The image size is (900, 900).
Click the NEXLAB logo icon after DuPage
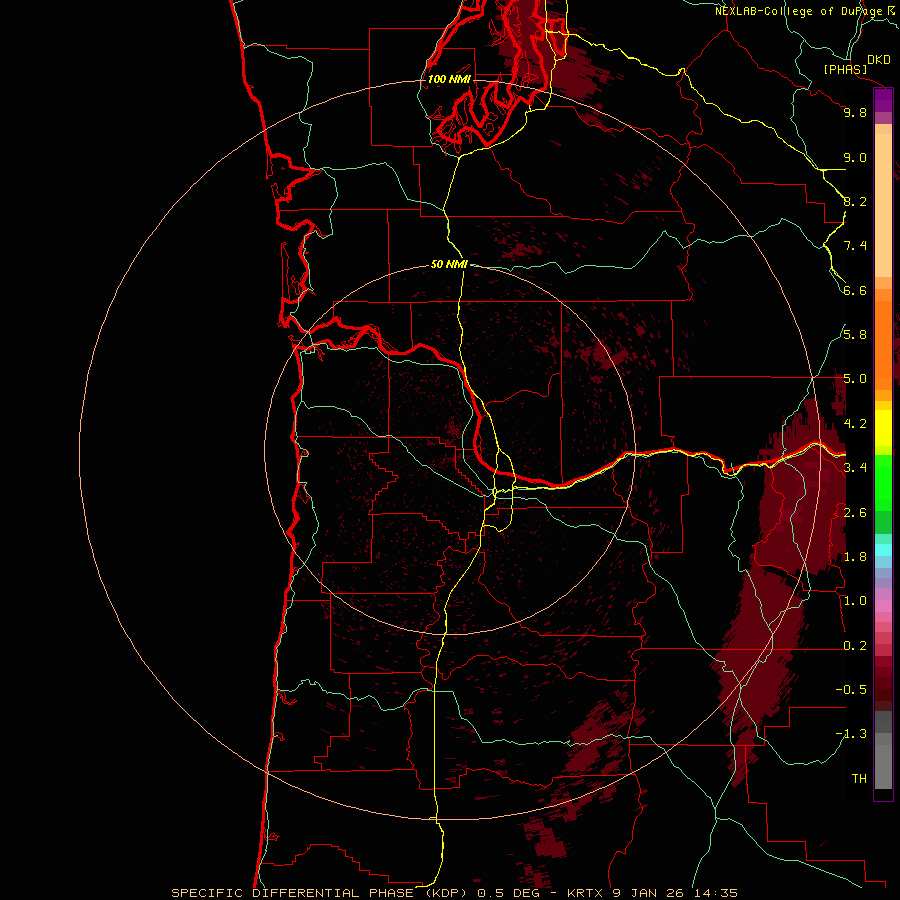[891, 10]
